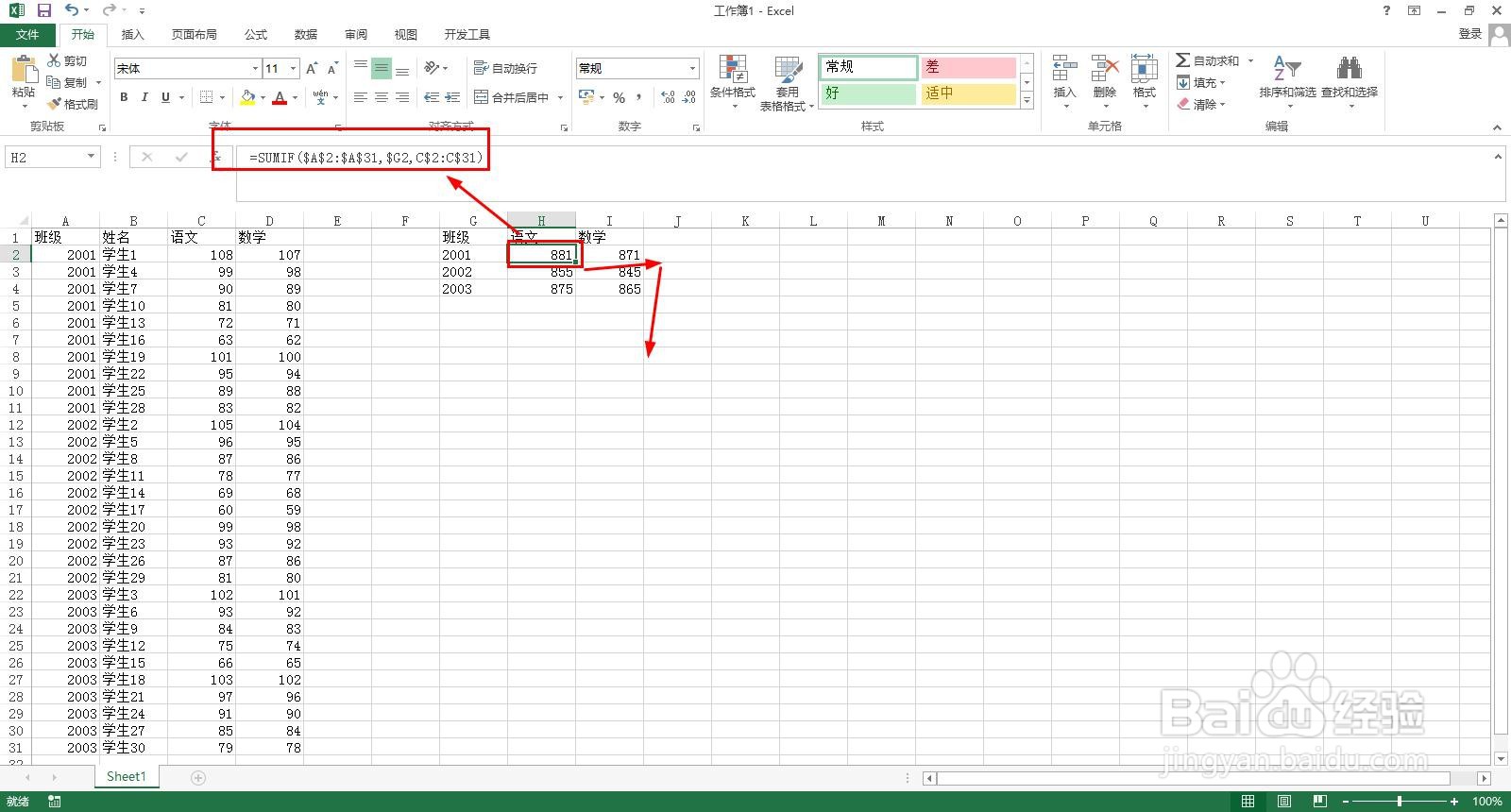Apply left text alignment
This screenshot has width=1511, height=812.
click(x=361, y=96)
